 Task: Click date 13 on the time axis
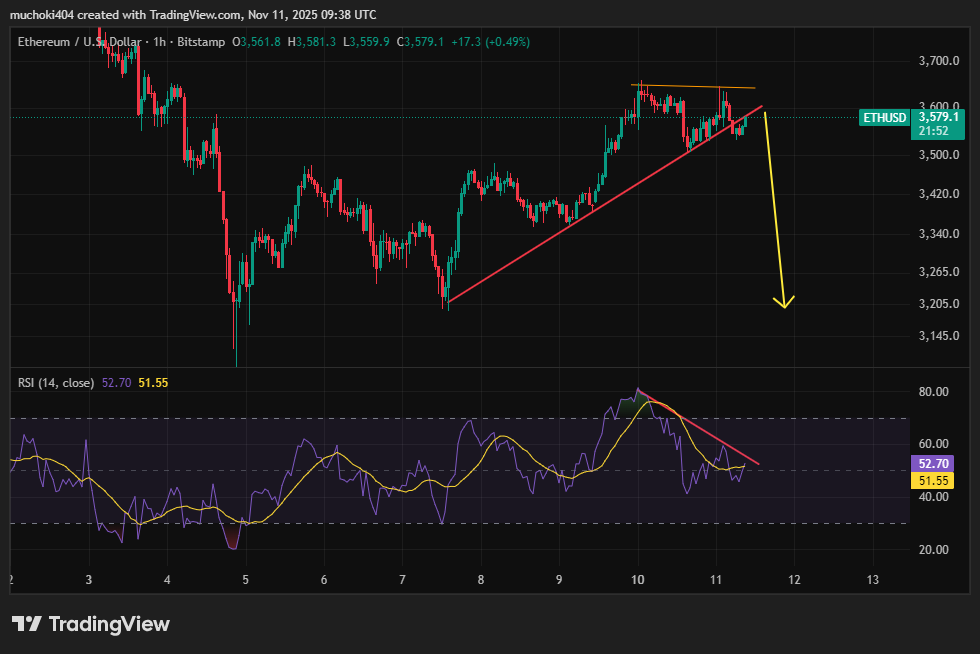872,580
